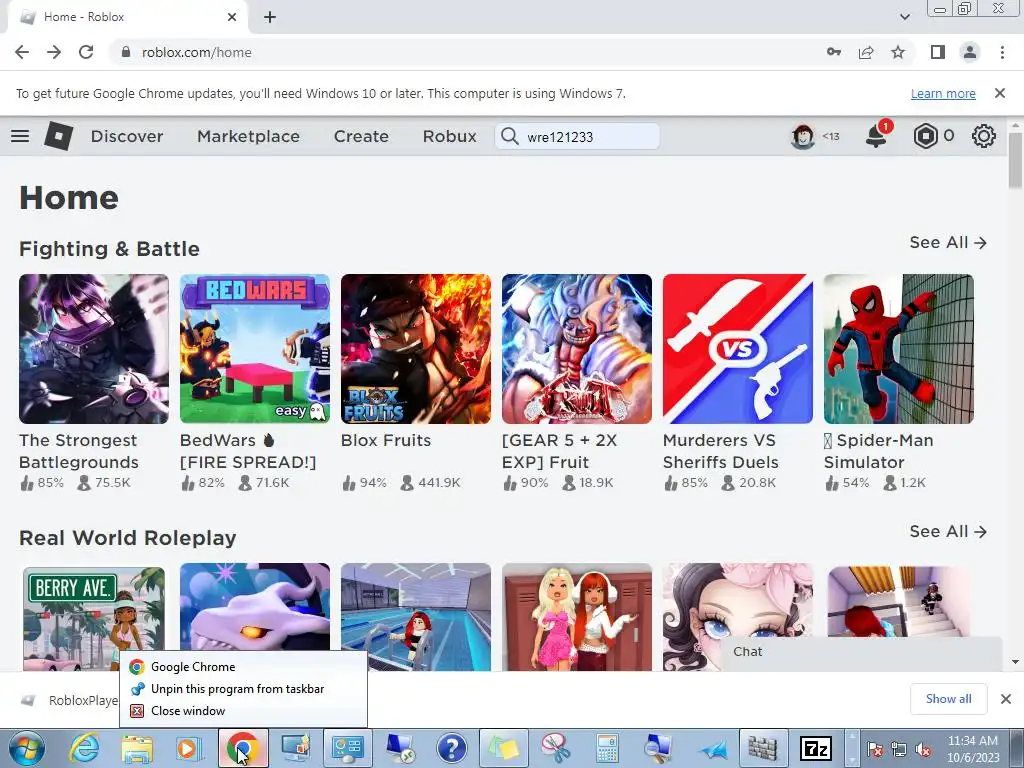This screenshot has height=768, width=1024.
Task: Open the user avatar profile
Action: 803,136
